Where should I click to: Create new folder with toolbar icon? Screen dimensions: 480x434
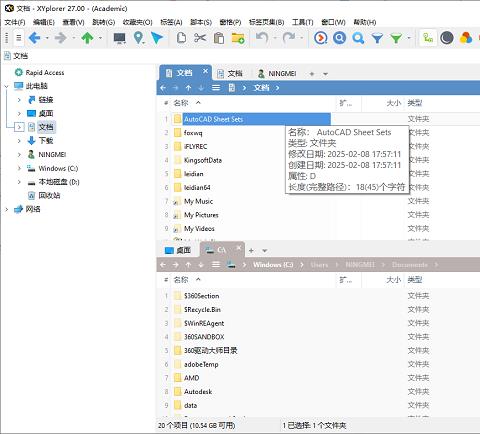238,38
